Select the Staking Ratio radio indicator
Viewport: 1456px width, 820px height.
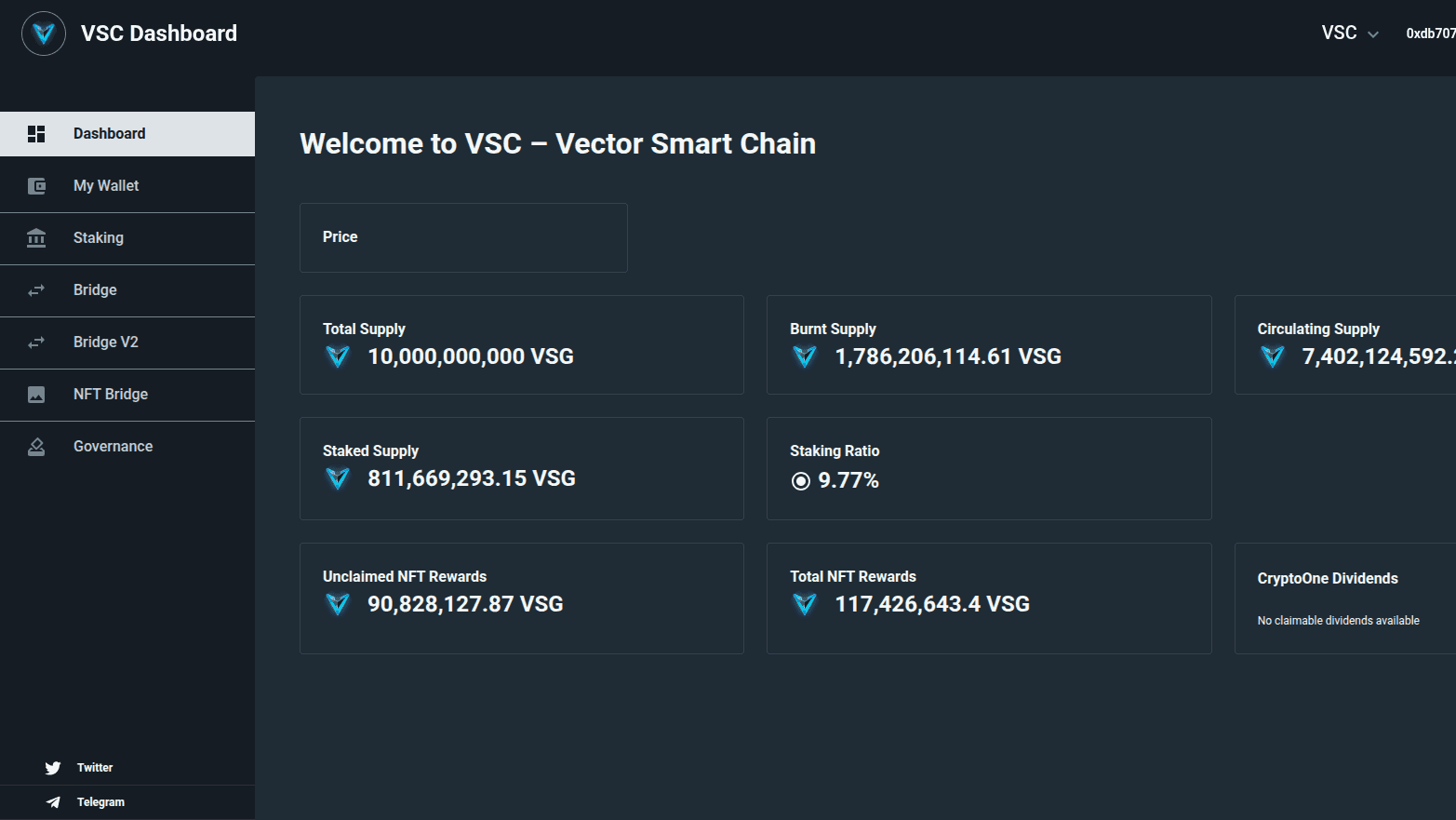tap(800, 481)
